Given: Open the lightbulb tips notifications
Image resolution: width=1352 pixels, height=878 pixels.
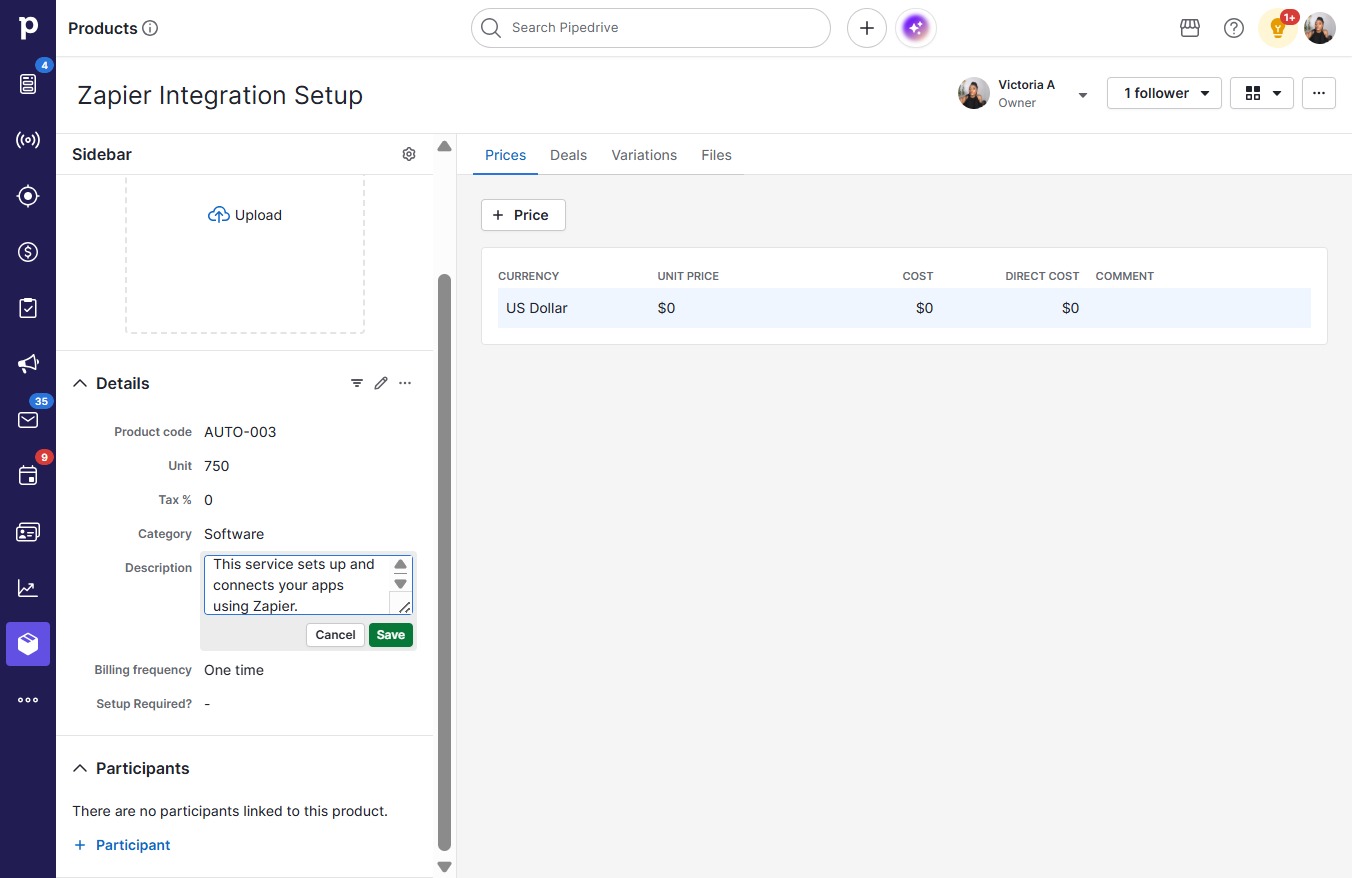Looking at the screenshot, I should (1278, 28).
